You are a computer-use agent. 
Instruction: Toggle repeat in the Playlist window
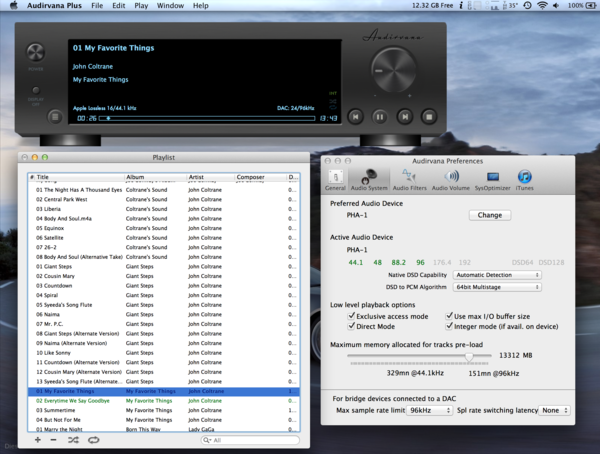93,440
